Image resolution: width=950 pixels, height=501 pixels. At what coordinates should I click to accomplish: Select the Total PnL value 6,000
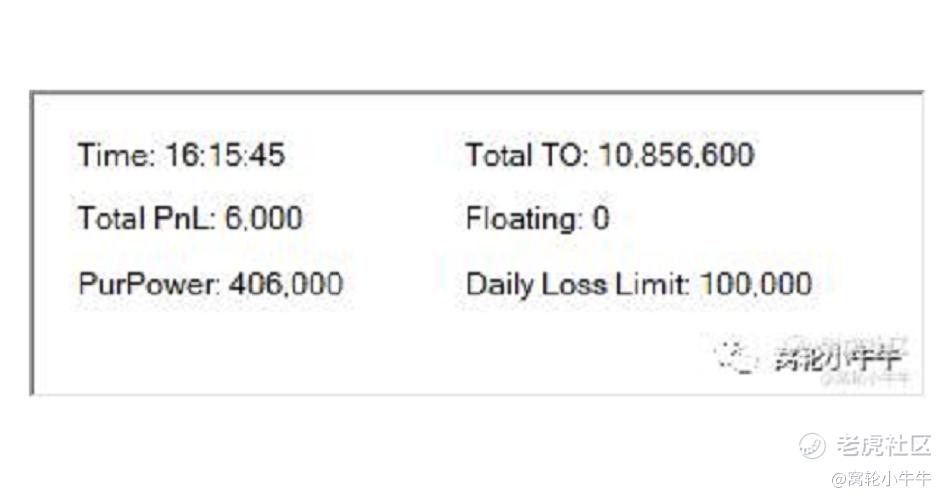point(263,218)
